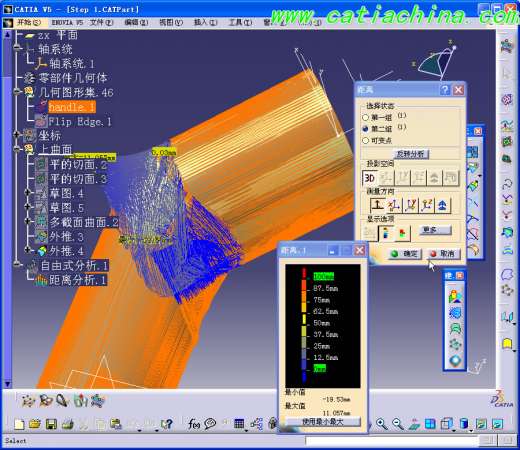Click the Zoom Out magnifier icon
The width and height of the screenshot is (520, 450).
(398, 424)
